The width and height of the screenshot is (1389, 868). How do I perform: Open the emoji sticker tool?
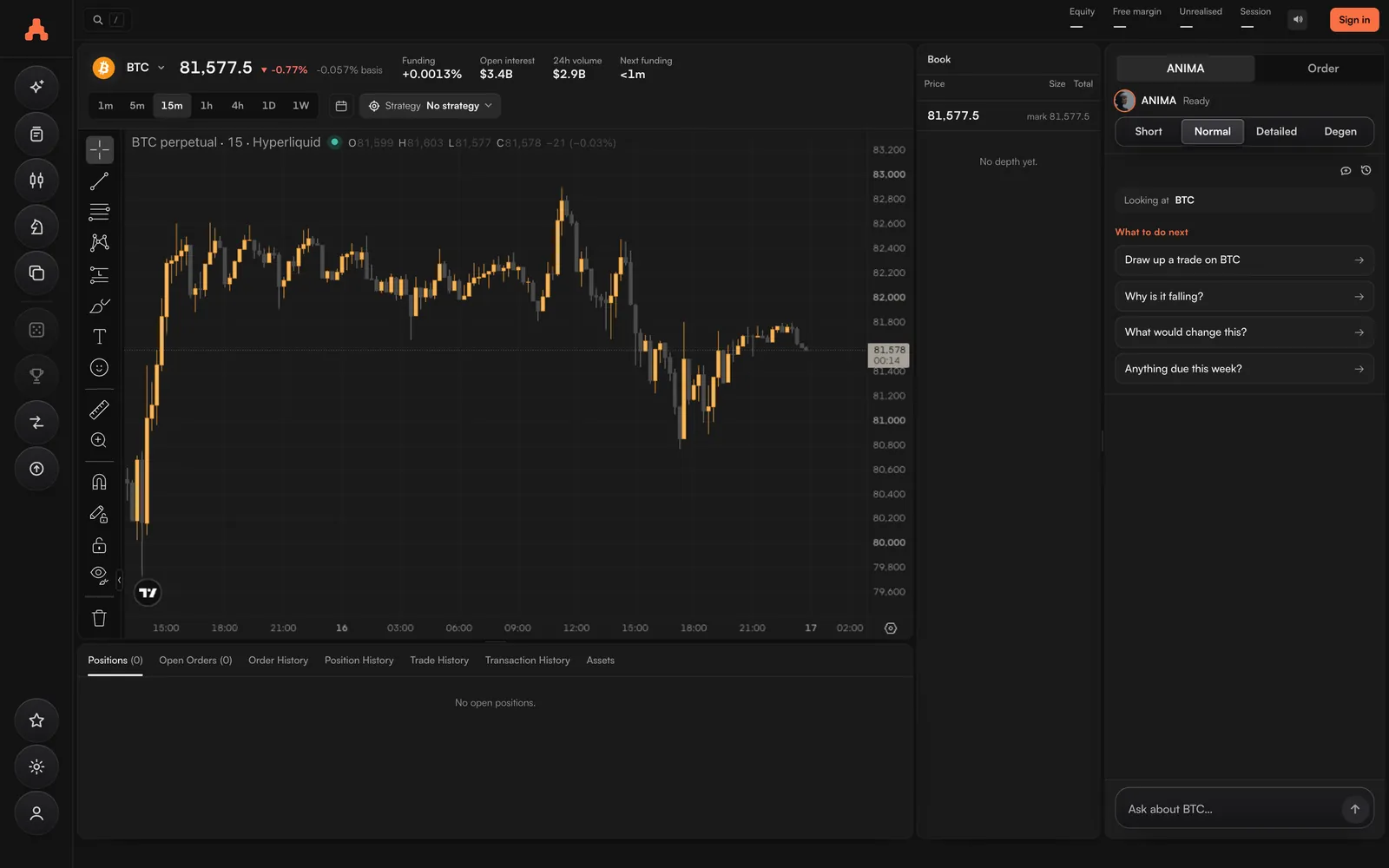pyautogui.click(x=100, y=367)
